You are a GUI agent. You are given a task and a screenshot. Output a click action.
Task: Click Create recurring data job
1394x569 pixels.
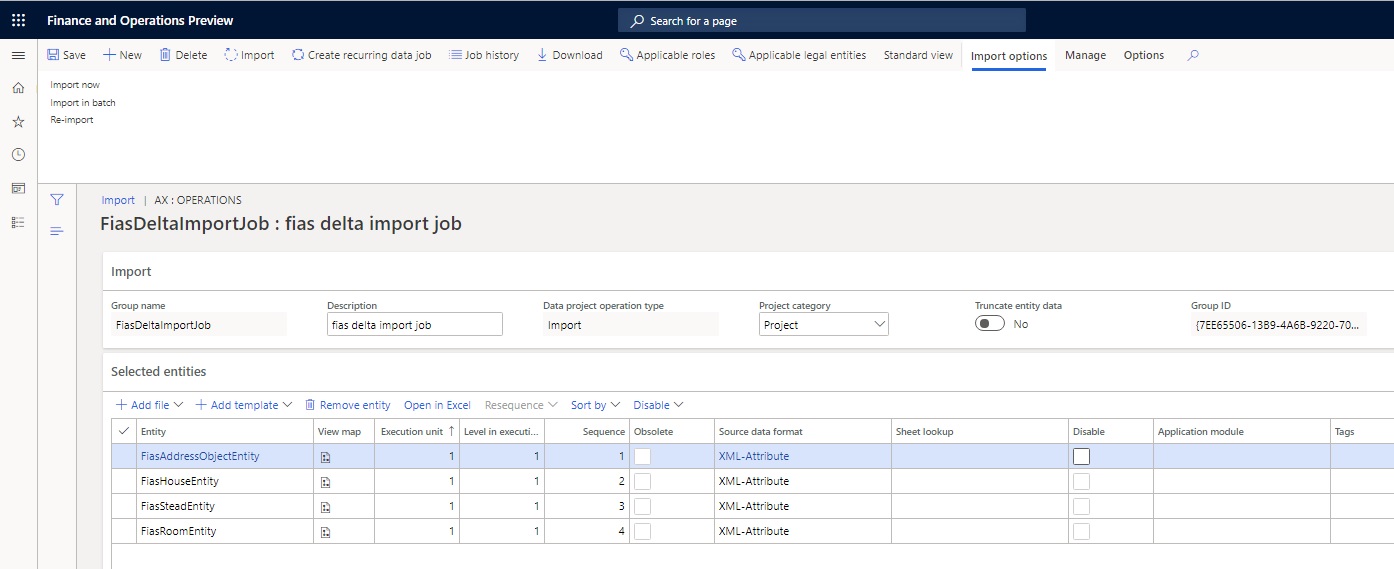pos(361,55)
